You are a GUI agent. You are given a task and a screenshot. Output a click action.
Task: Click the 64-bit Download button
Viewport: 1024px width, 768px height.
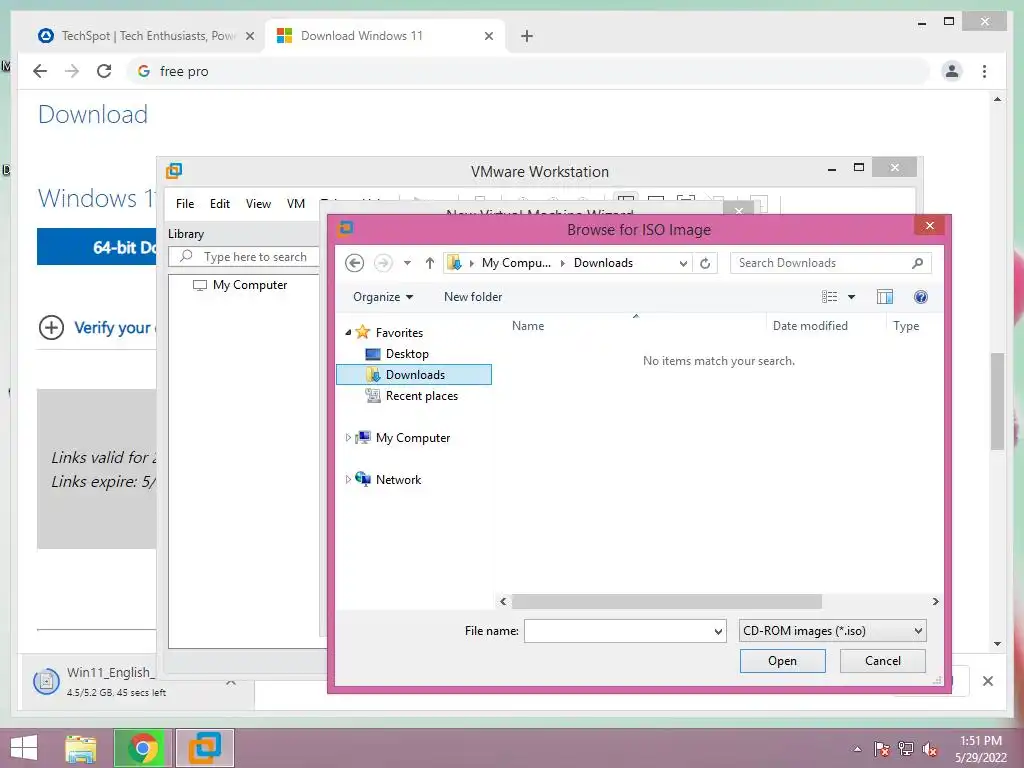pyautogui.click(x=97, y=247)
